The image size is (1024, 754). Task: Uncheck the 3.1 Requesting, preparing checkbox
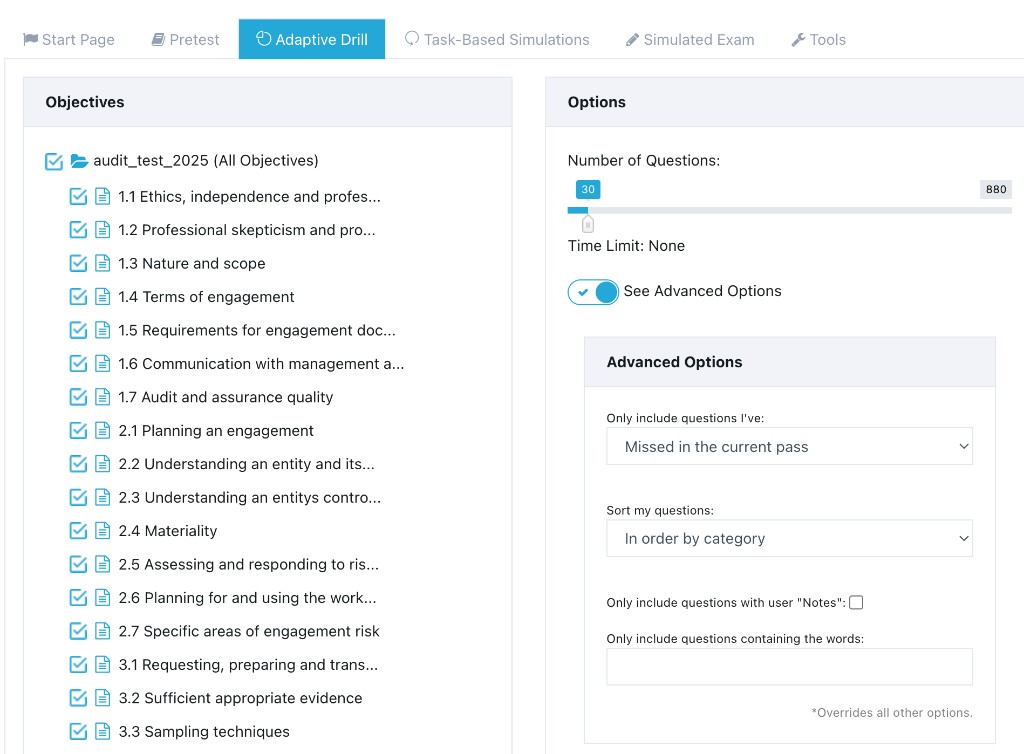[x=78, y=665]
